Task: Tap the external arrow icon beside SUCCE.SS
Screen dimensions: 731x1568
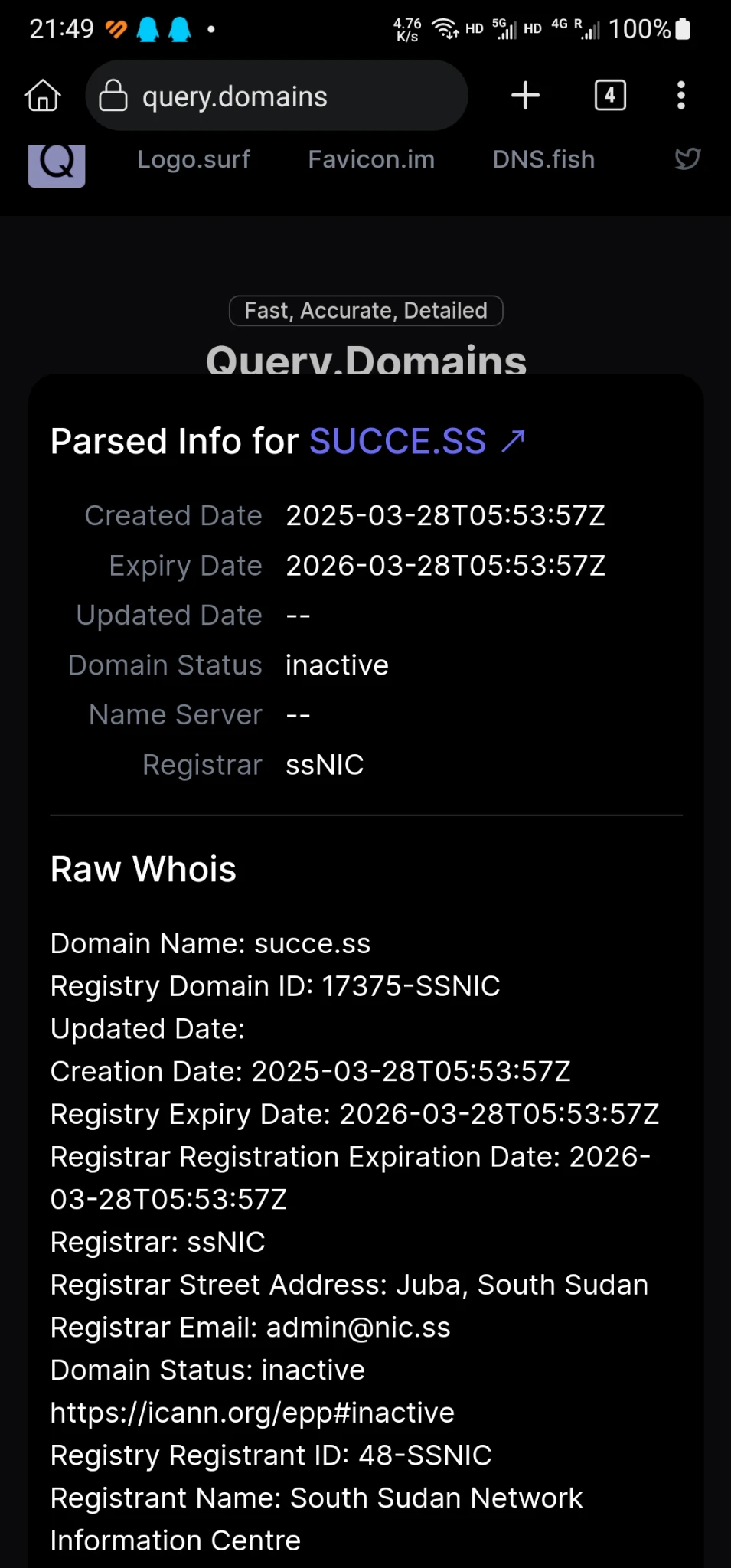Action: pos(514,441)
